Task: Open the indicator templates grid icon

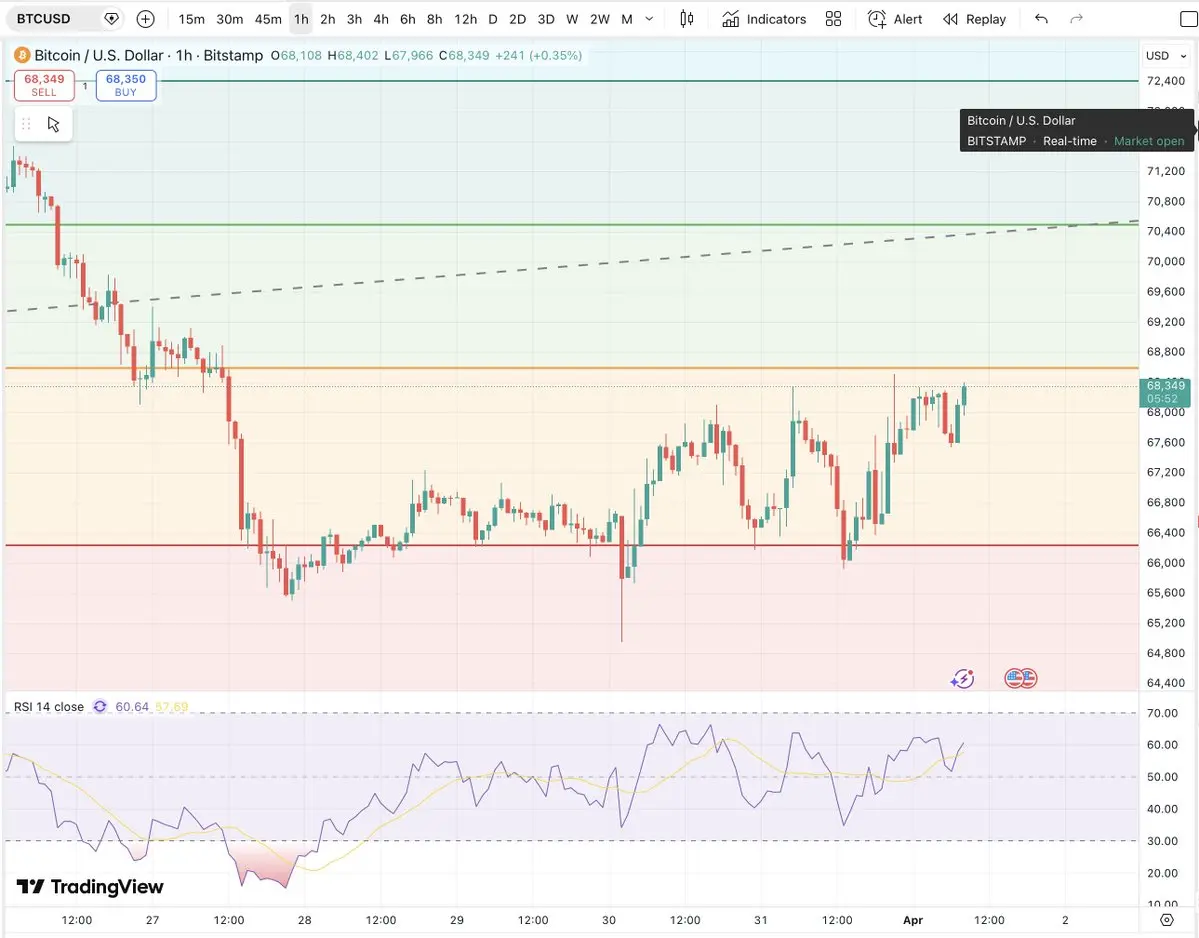Action: coord(833,19)
